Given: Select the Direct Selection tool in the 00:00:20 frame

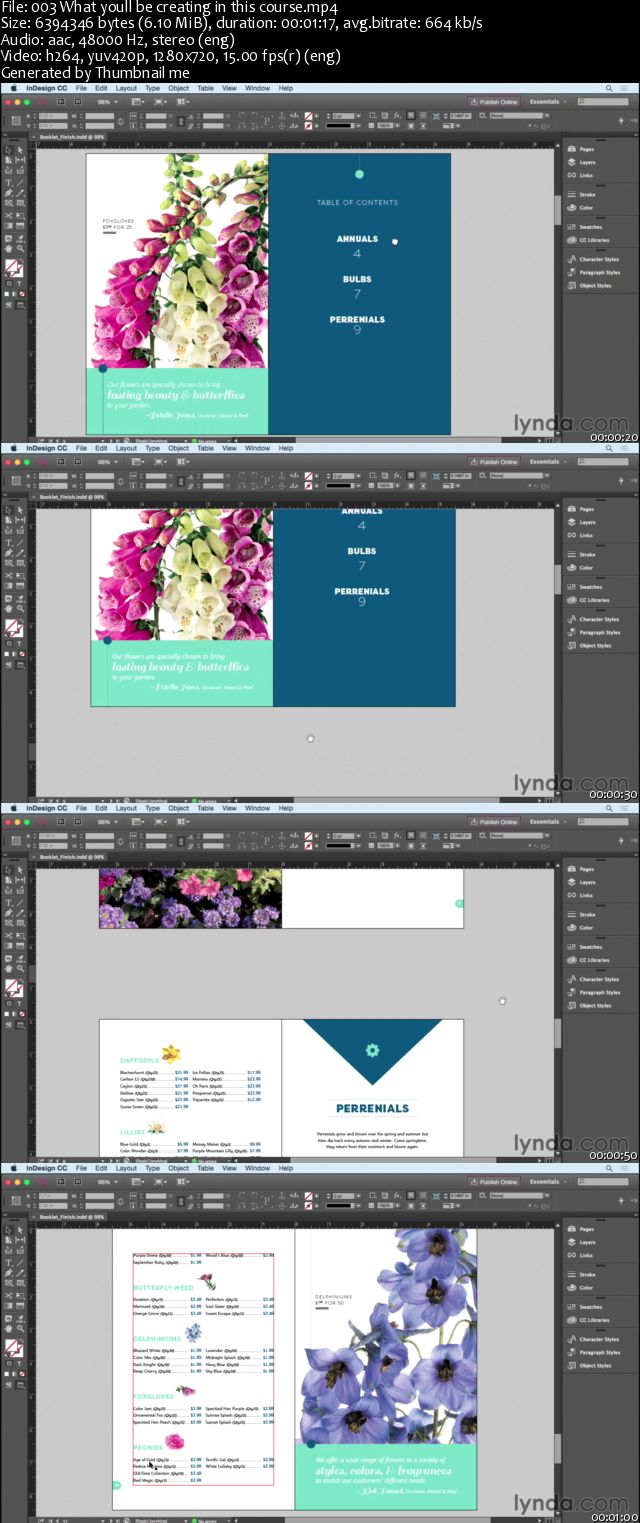Looking at the screenshot, I should point(20,150).
